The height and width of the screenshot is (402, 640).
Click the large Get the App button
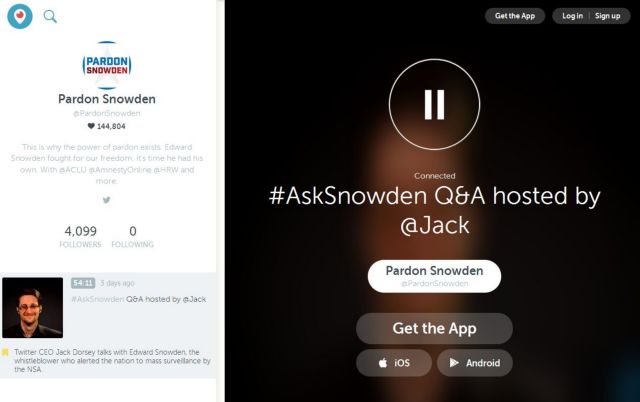[434, 329]
